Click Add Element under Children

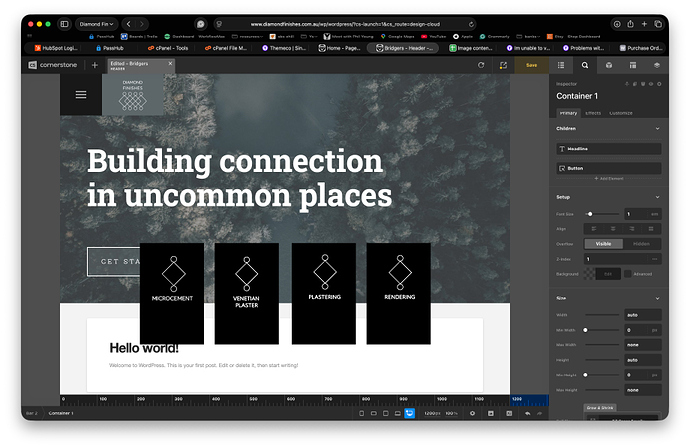pyautogui.click(x=609, y=178)
